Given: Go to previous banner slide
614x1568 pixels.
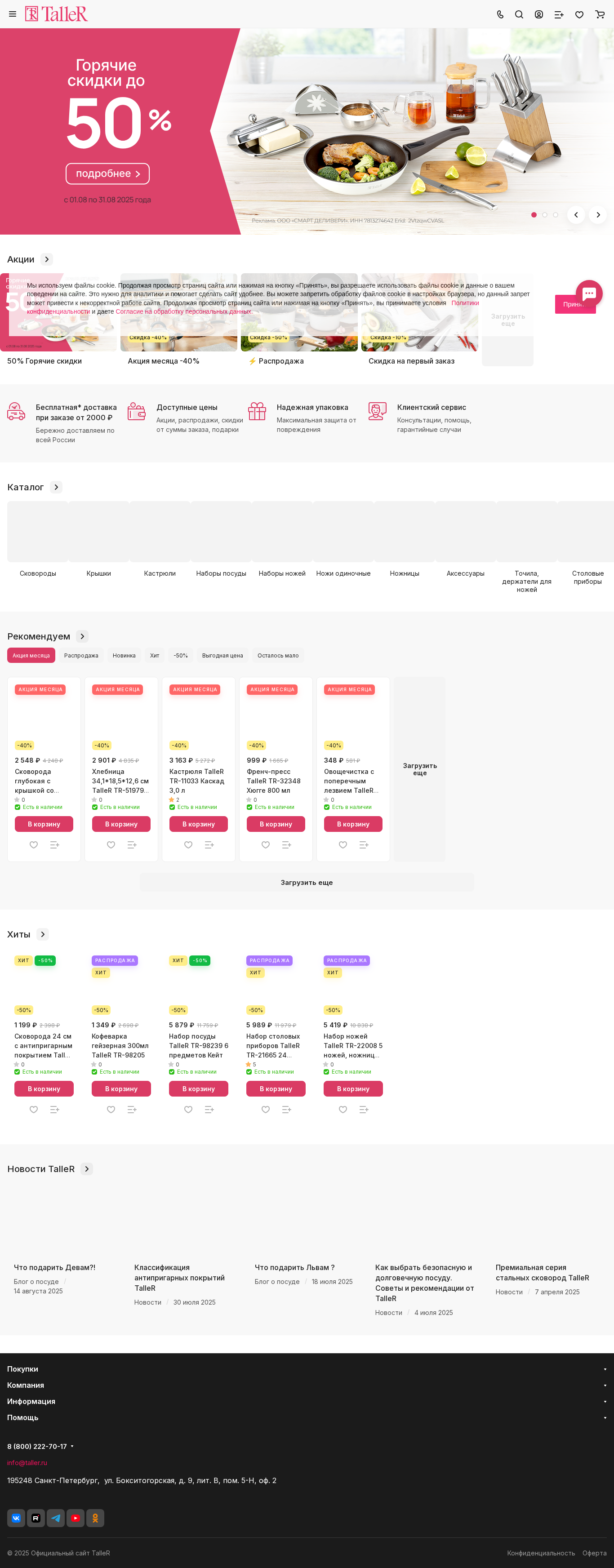Looking at the screenshot, I should 576,215.
